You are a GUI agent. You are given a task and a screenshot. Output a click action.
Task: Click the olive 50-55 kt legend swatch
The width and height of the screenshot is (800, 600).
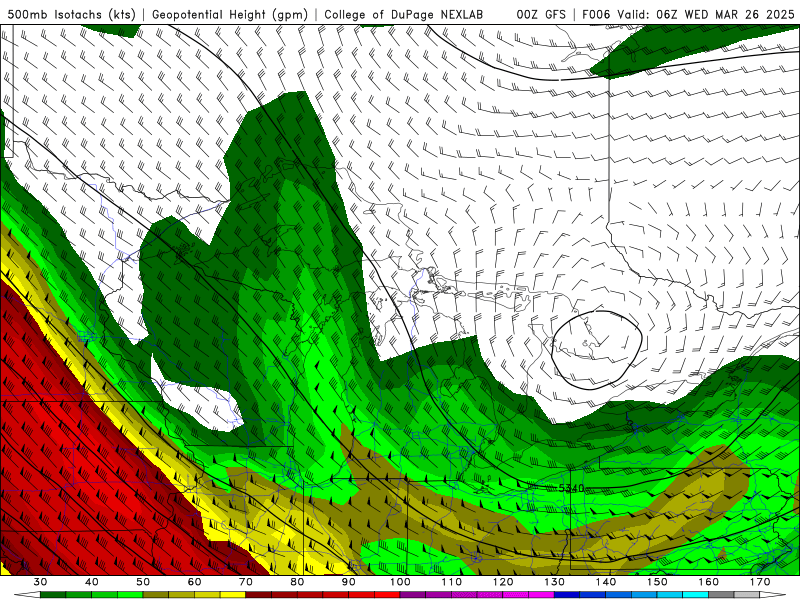tap(156, 595)
